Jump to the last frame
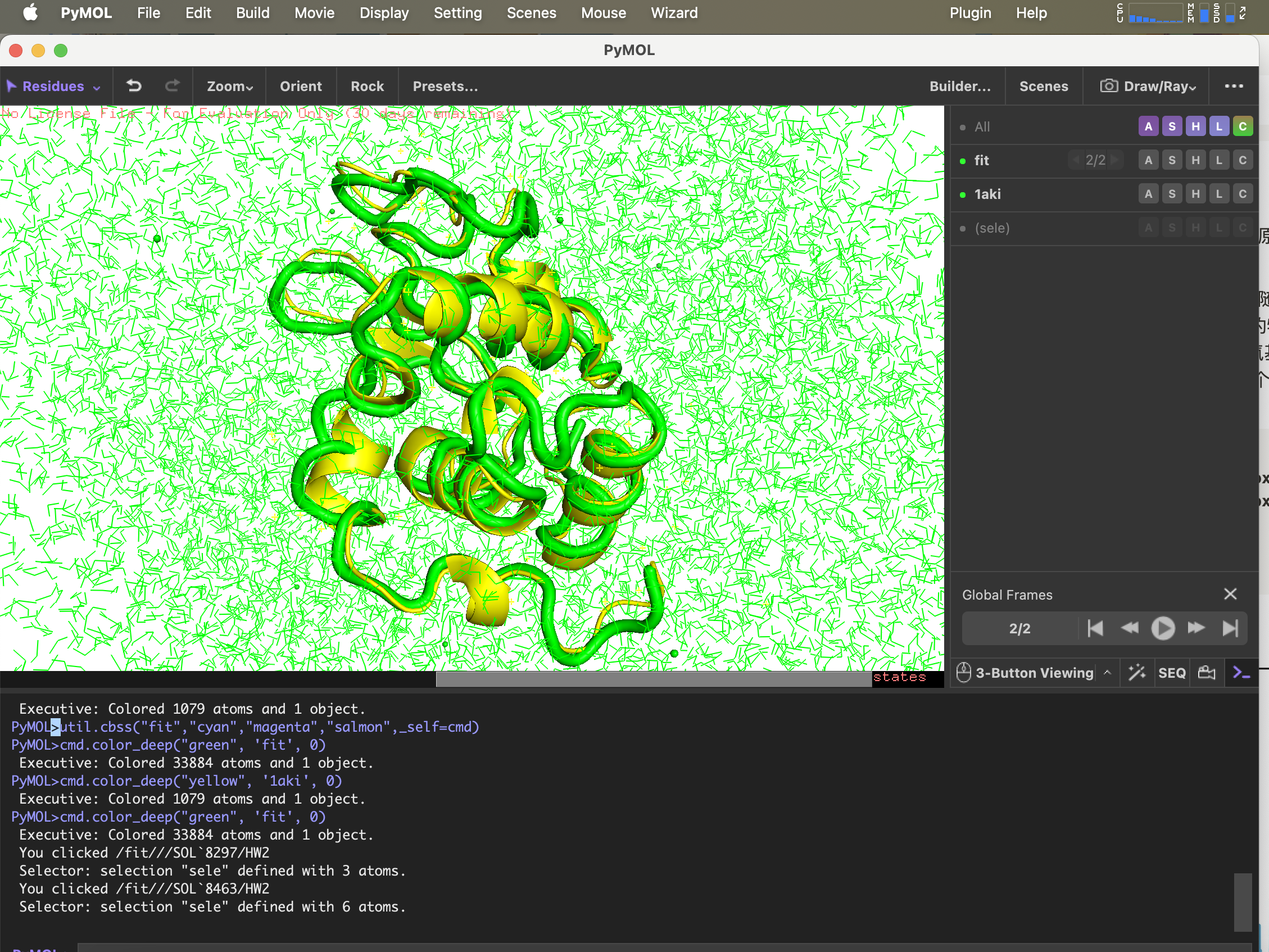This screenshot has width=1269, height=952. pos(1230,628)
